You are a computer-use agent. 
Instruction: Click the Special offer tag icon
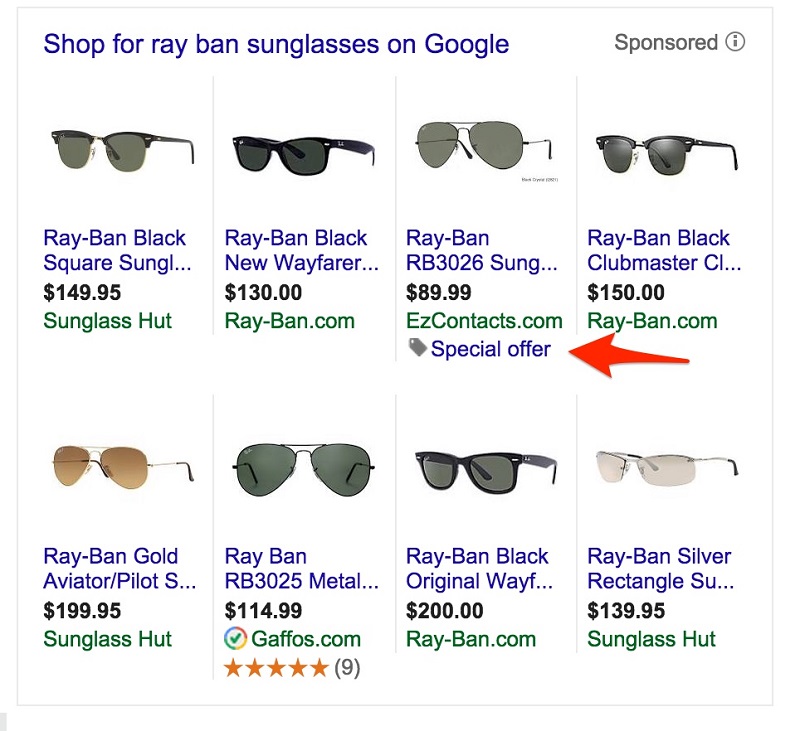[417, 348]
